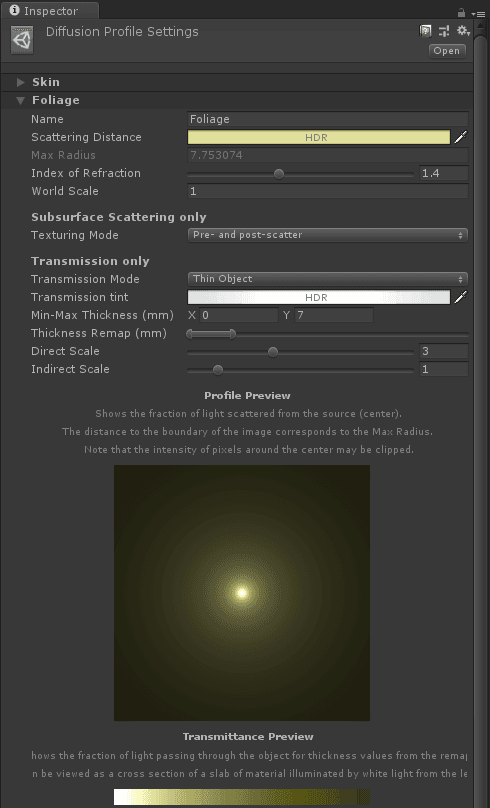The image size is (490, 808).
Task: Click the Index of Refraction slider handle
Action: [x=279, y=174]
